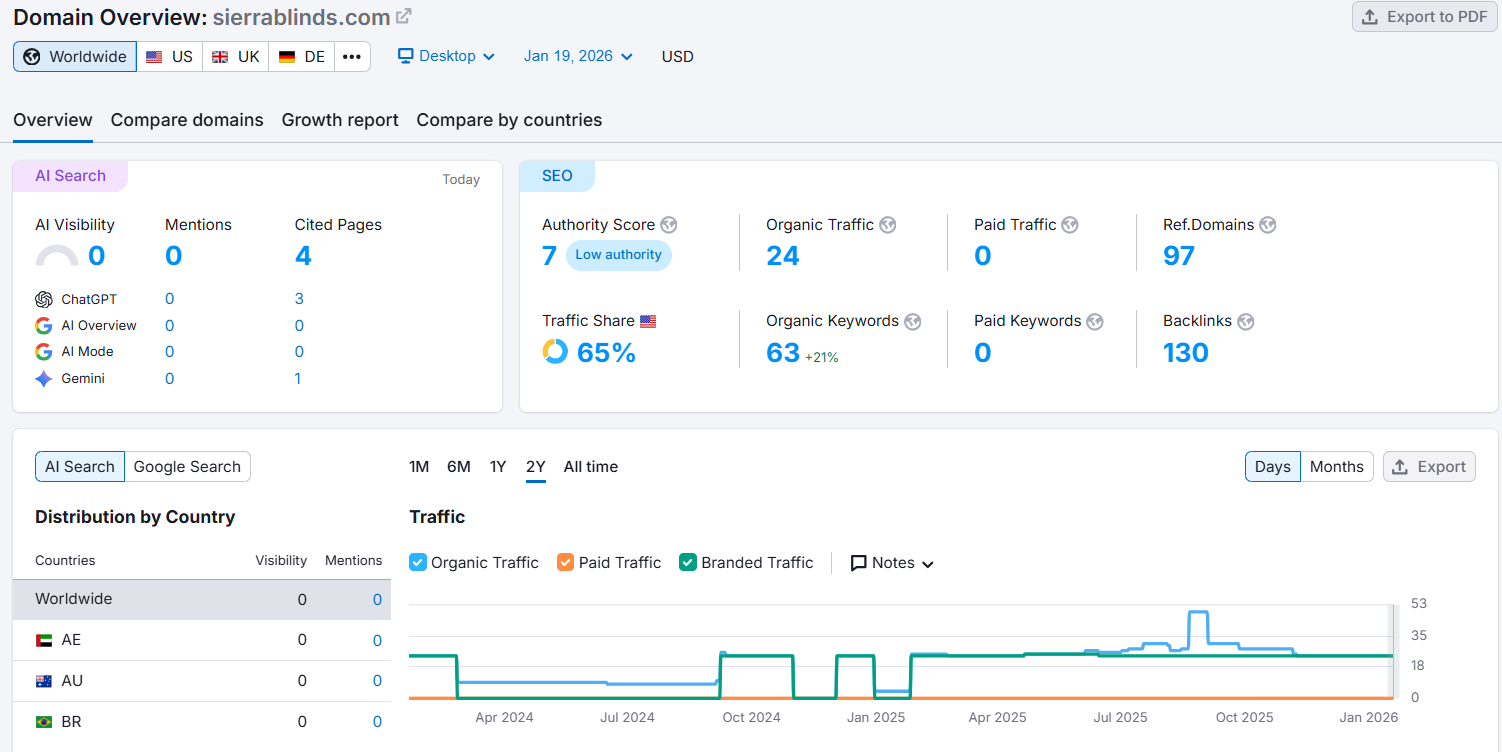Disable the Branded Traffic checkbox

[x=687, y=562]
